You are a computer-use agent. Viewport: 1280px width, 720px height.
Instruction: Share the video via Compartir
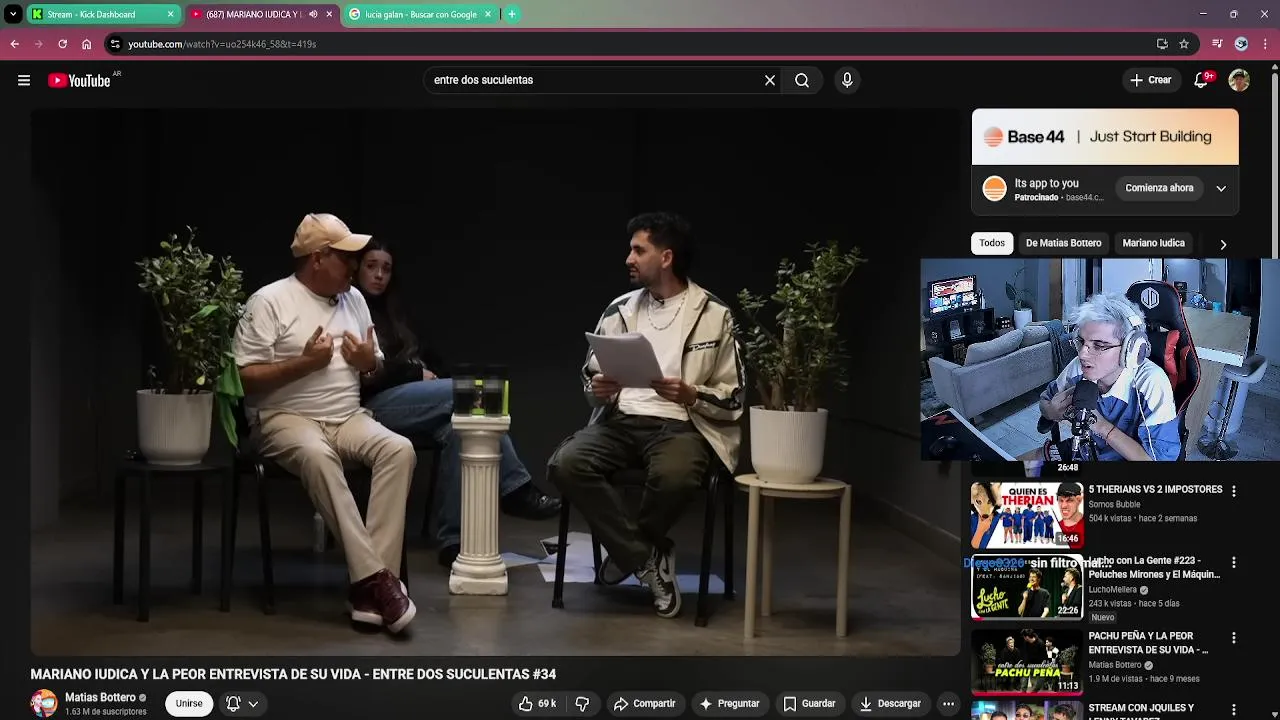tap(644, 704)
